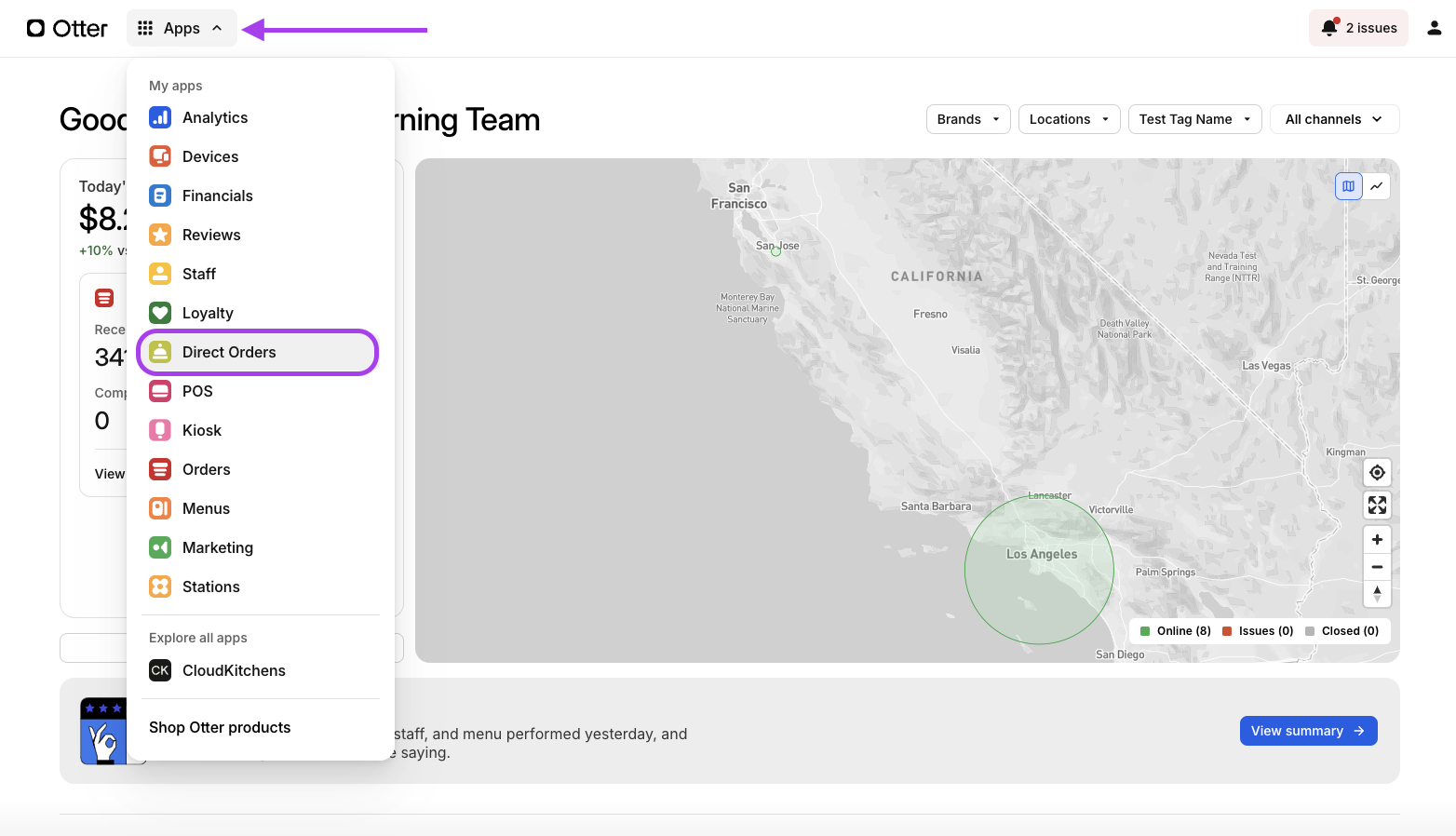Switch to map view toggle
The width and height of the screenshot is (1456, 836).
coord(1348,186)
